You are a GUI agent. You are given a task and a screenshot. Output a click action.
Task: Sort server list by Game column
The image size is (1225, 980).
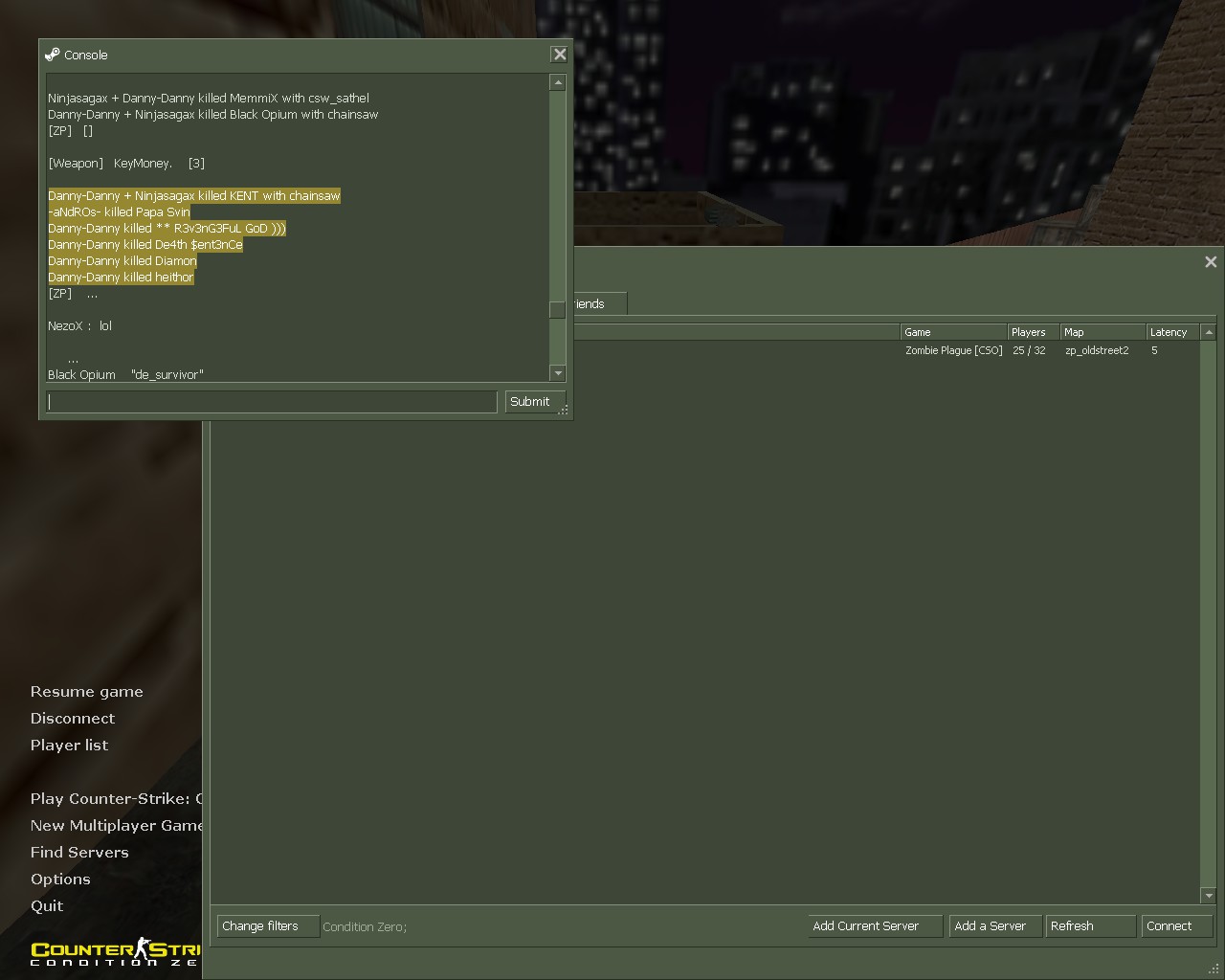pyautogui.click(x=952, y=332)
